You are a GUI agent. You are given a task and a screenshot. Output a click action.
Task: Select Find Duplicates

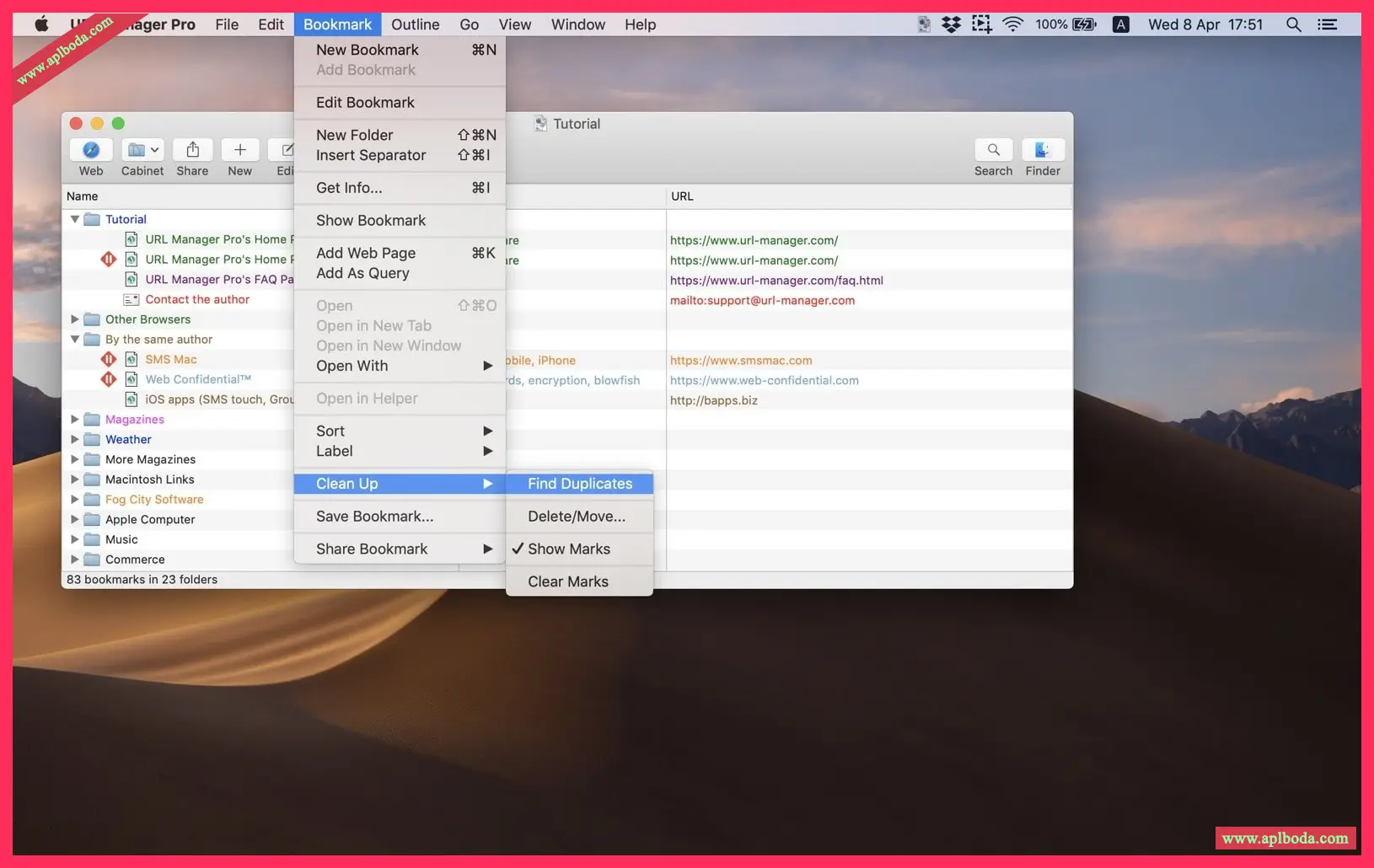pyautogui.click(x=579, y=484)
